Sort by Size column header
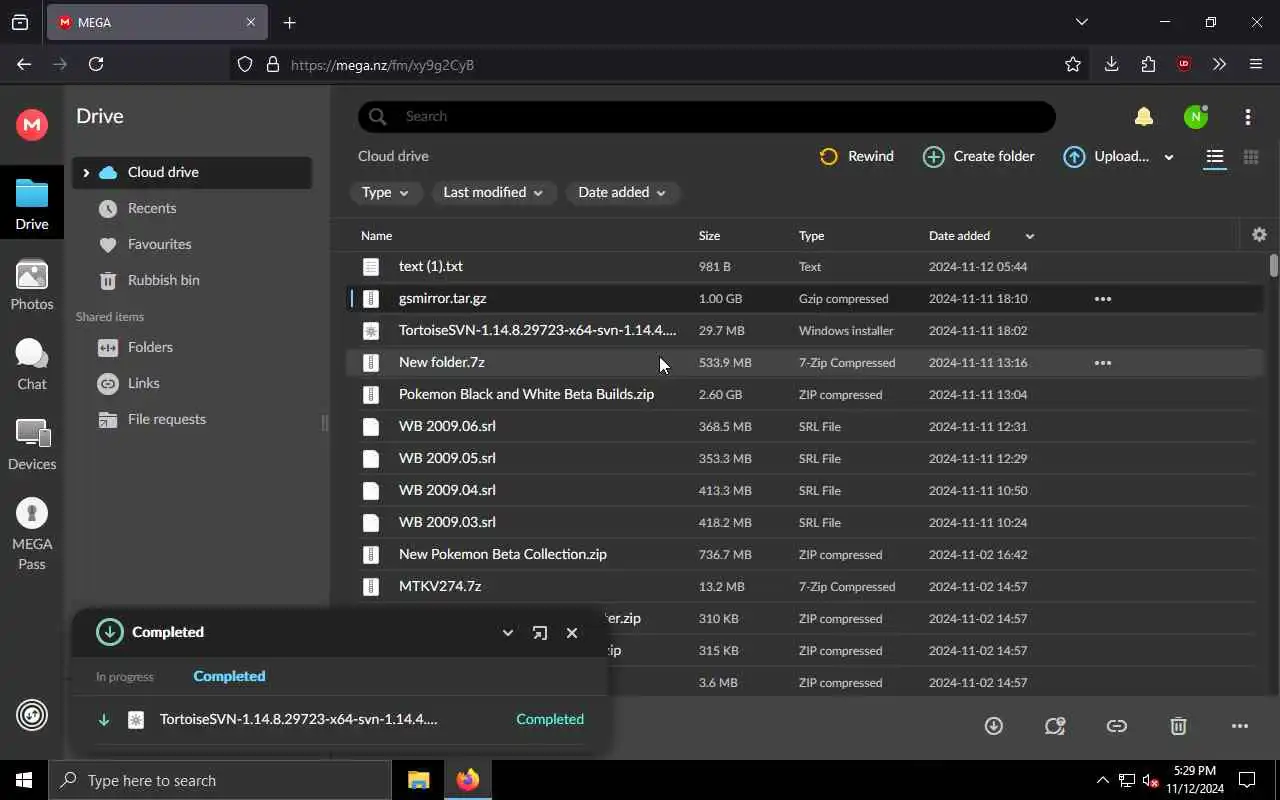1280x800 pixels. [x=709, y=236]
